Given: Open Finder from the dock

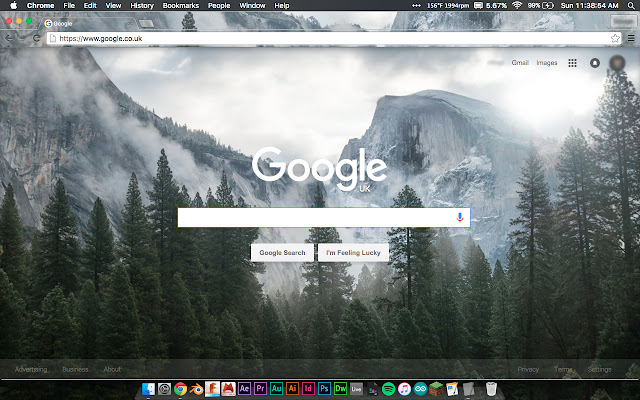Looking at the screenshot, I should 148,389.
